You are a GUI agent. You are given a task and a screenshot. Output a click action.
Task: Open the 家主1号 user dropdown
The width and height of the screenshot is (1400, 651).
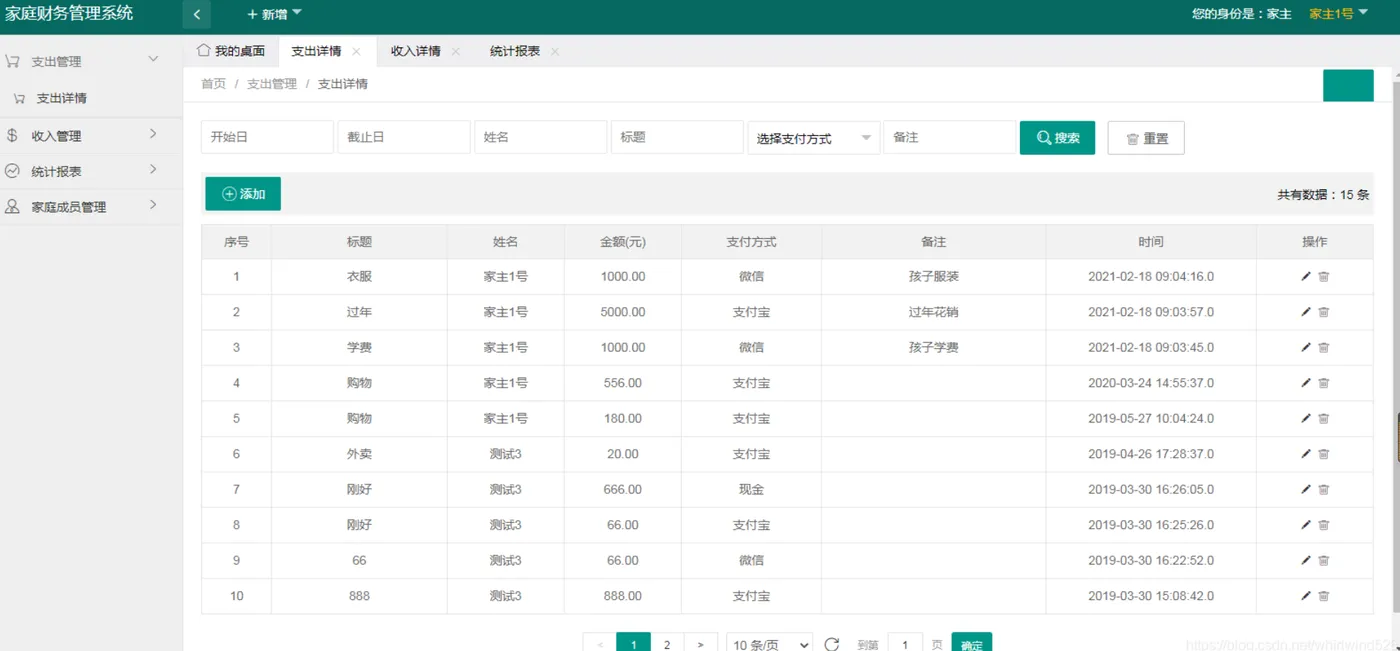coord(1339,14)
